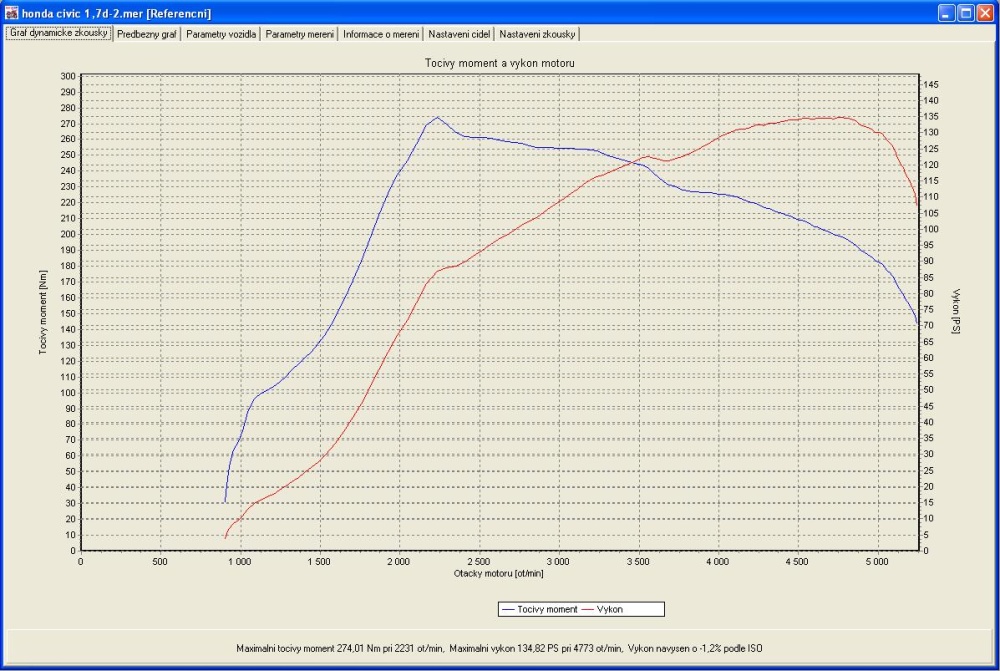Click the Otacky motoru horizontal axis label
This screenshot has height=671, width=1000.
(498, 573)
